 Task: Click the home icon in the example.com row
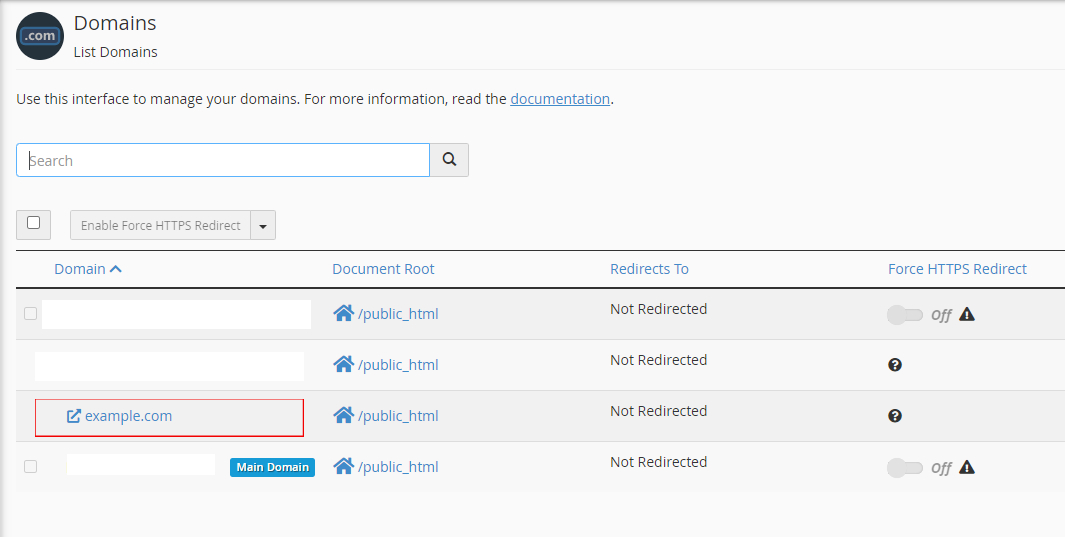pyautogui.click(x=344, y=415)
